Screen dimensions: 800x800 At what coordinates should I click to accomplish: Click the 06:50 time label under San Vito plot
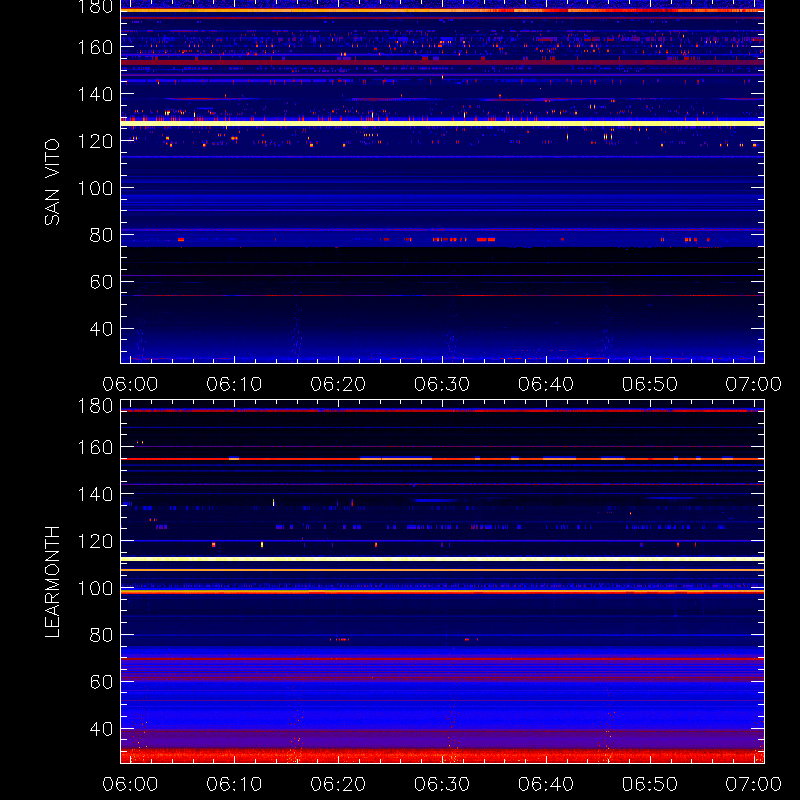point(649,384)
